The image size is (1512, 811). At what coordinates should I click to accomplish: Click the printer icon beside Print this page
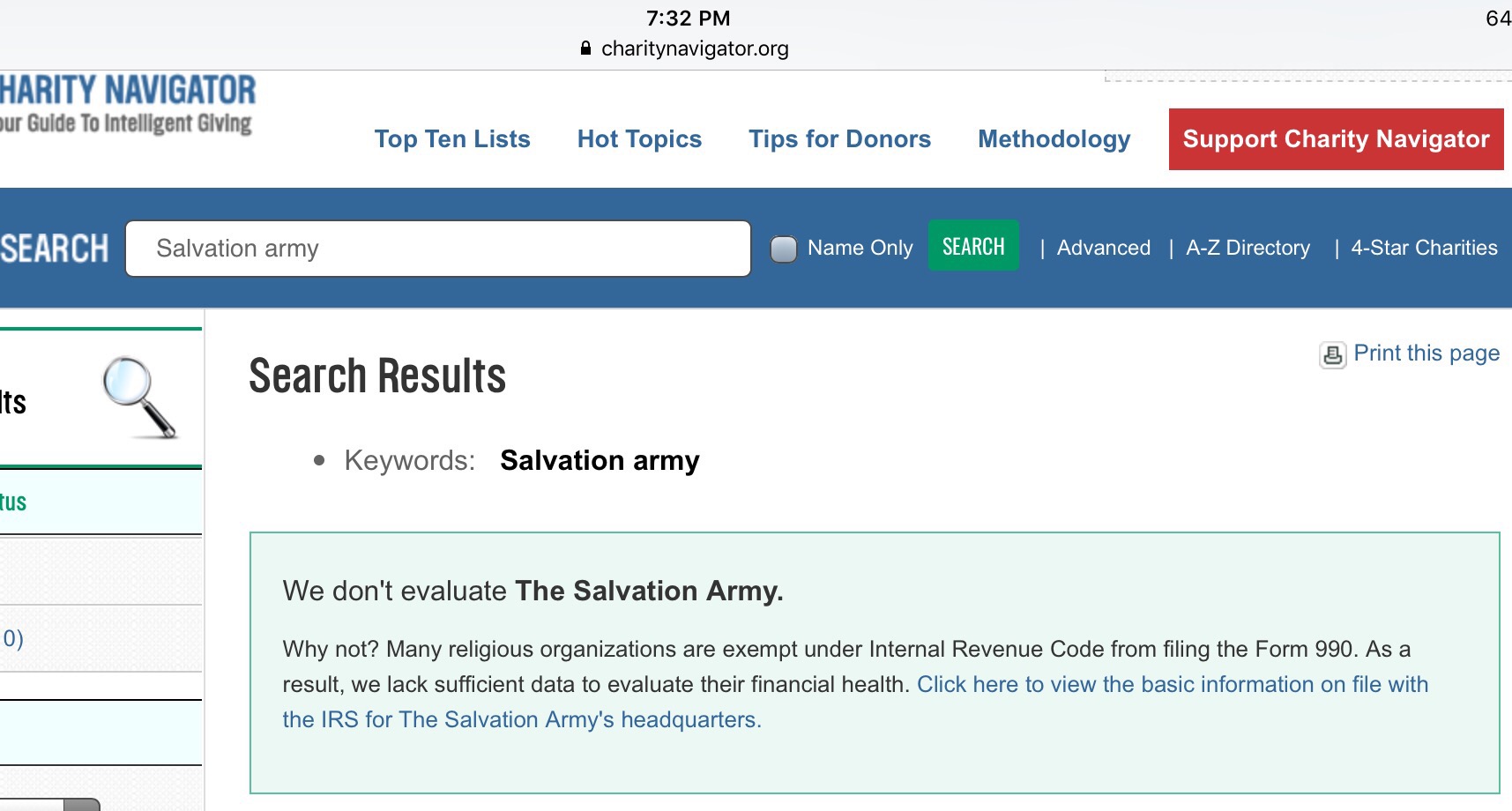1332,354
